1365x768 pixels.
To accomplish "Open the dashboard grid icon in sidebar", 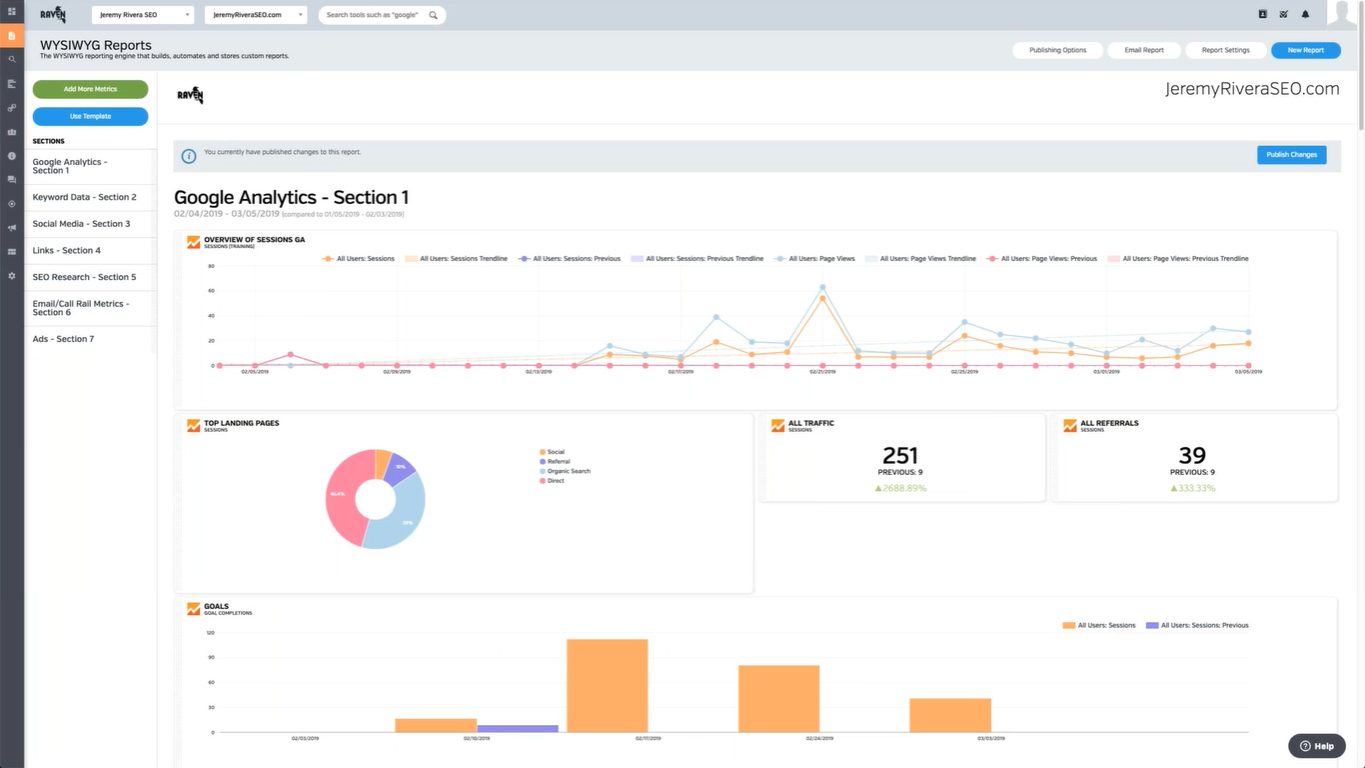I will 12,11.
